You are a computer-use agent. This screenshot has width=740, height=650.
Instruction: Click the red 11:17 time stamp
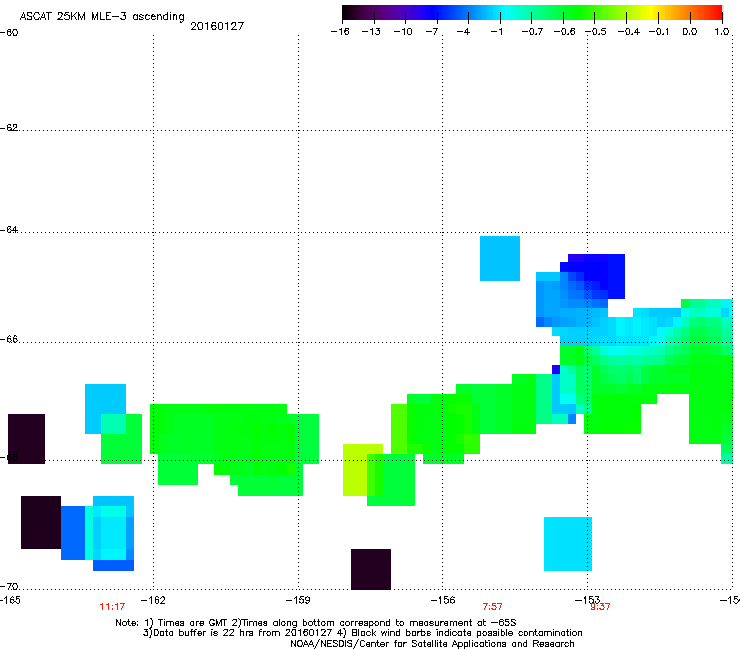[x=112, y=607]
